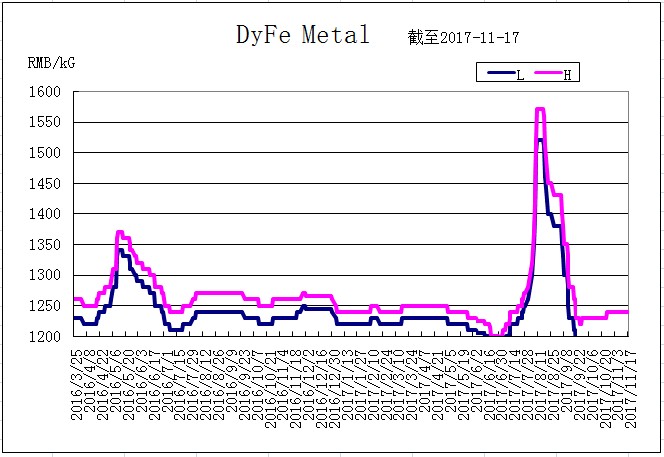Click the H legend label
The height and width of the screenshot is (457, 664).
click(567, 75)
